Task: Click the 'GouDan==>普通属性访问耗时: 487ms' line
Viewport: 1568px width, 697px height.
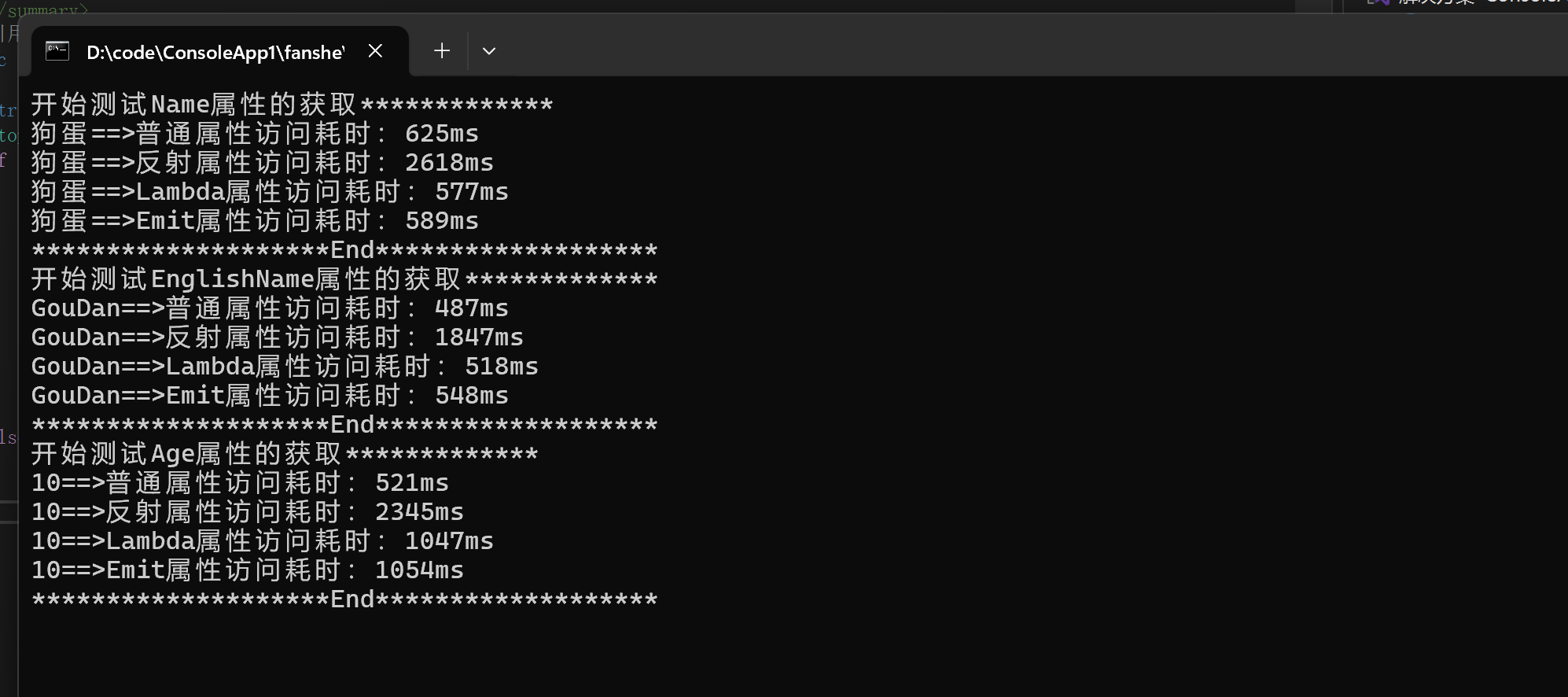Action: tap(270, 308)
